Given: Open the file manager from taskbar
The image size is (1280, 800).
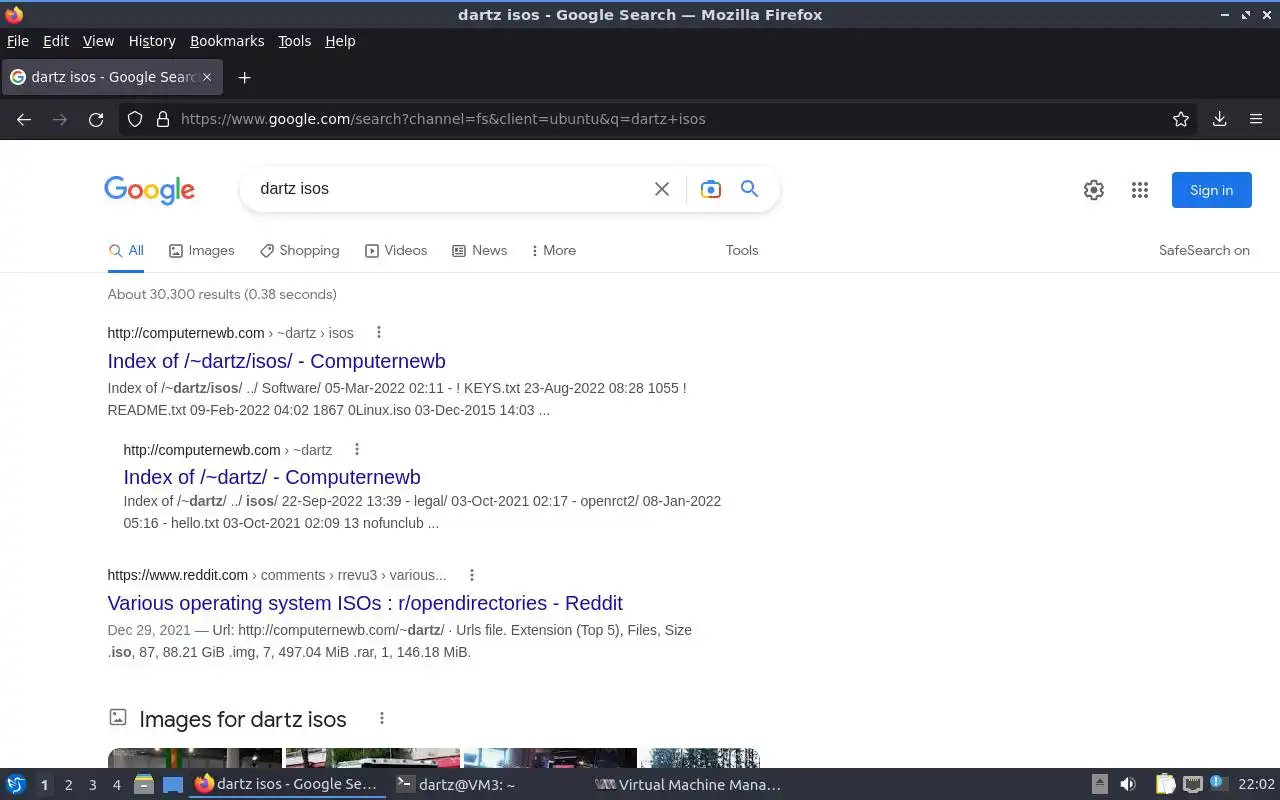Looking at the screenshot, I should coord(144,784).
